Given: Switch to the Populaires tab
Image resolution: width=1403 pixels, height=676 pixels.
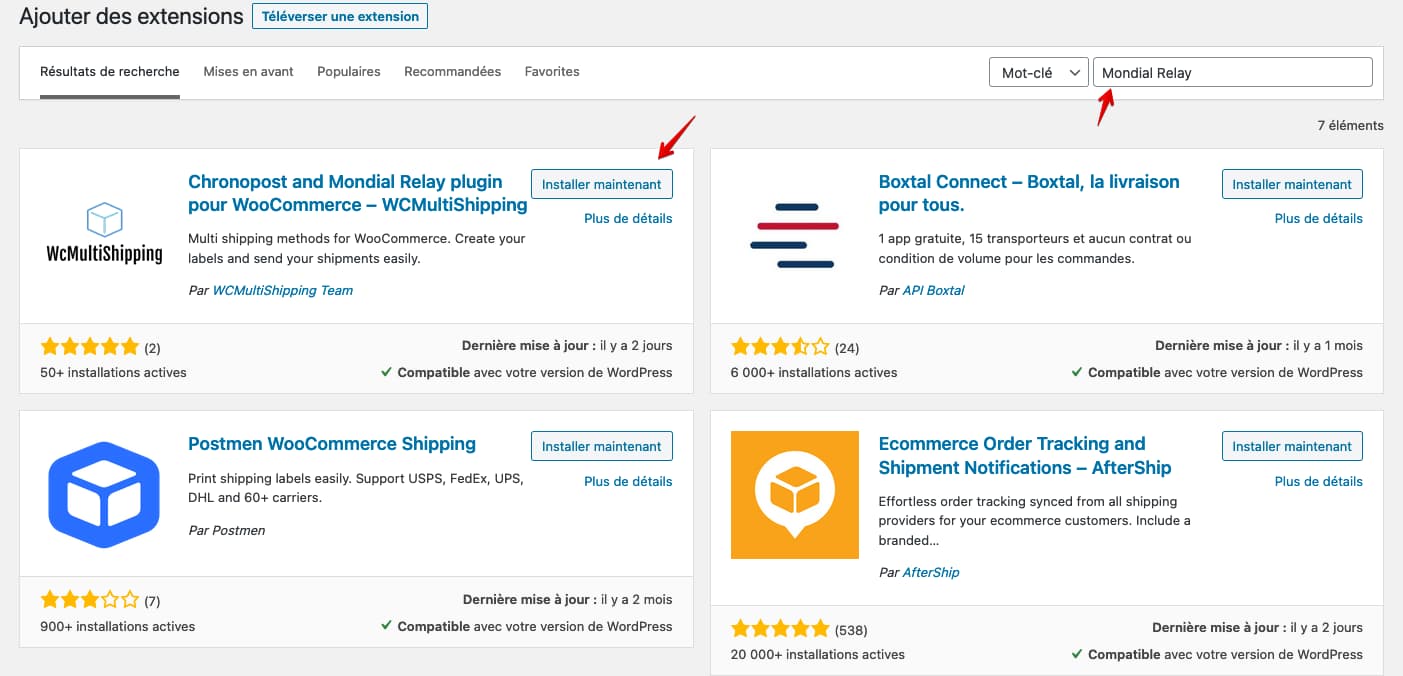Looking at the screenshot, I should (348, 71).
